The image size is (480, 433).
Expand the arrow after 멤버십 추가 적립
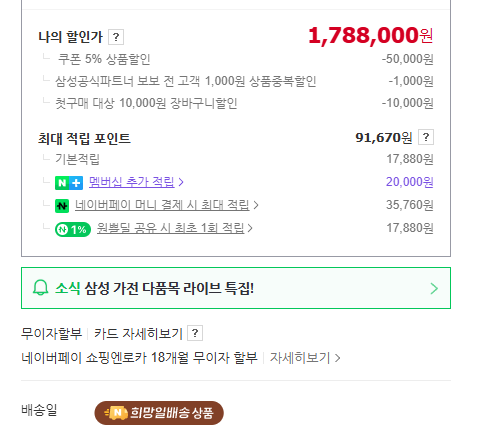[x=181, y=182]
